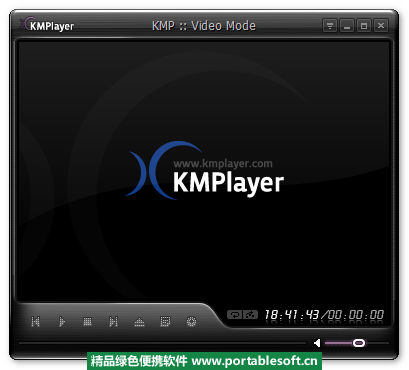The width and height of the screenshot is (409, 370).
Task: Mute audio using the speaker icon
Action: tap(317, 343)
